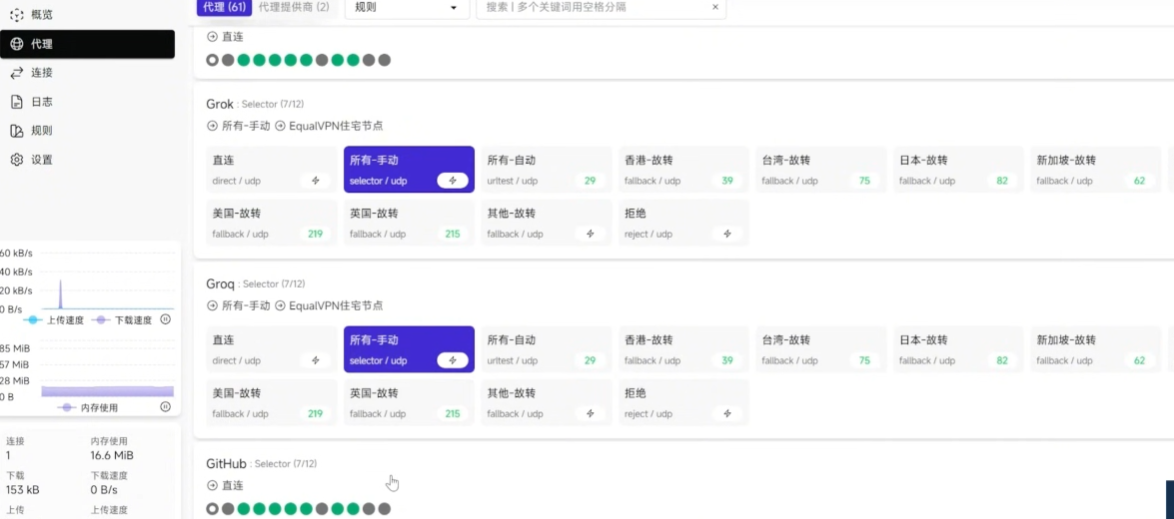Screen dimensions: 1174x519
Task: Select 所有-手动 node in Groq group
Action: 409,349
